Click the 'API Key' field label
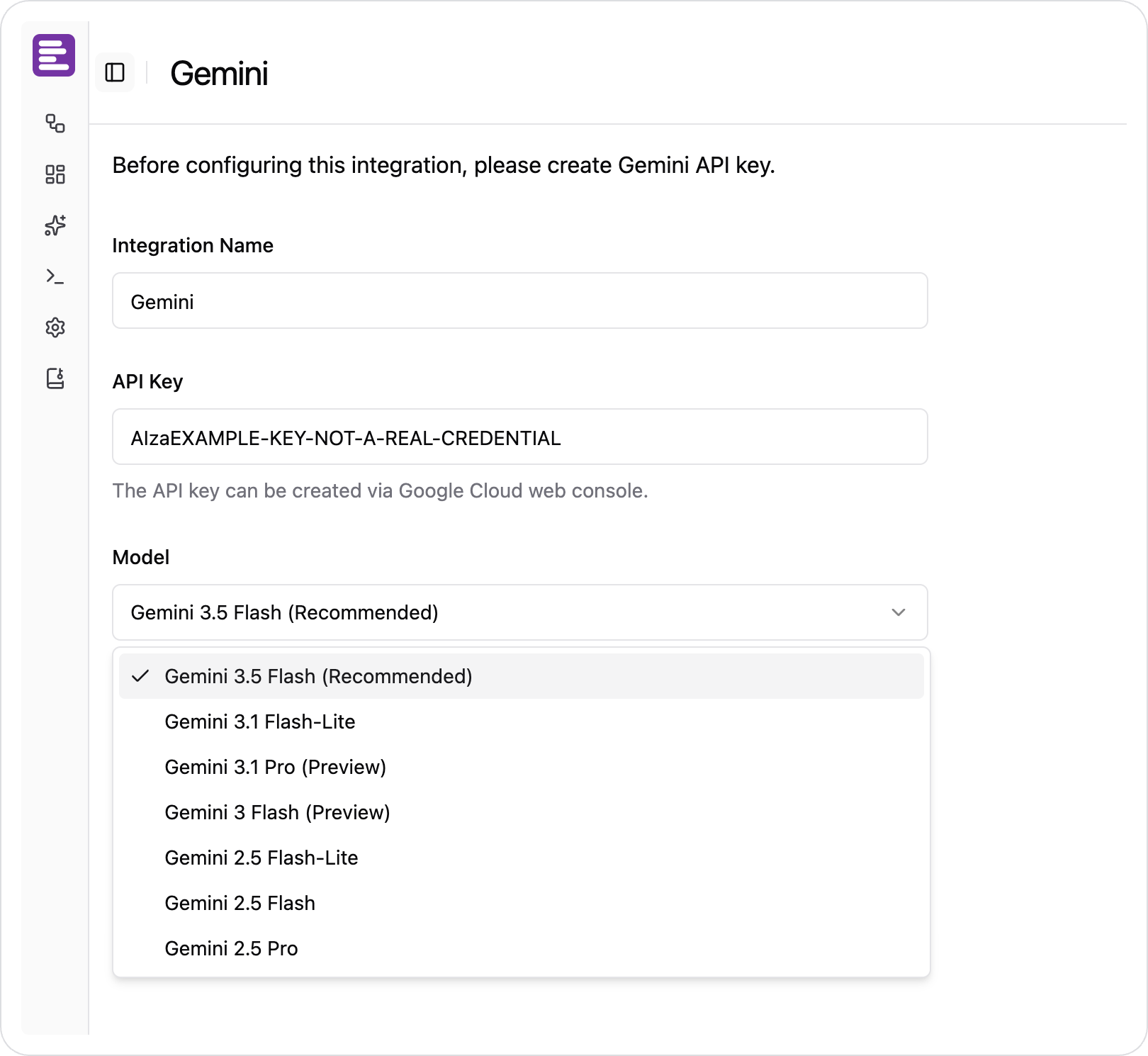This screenshot has width=1148, height=1056. point(147,381)
